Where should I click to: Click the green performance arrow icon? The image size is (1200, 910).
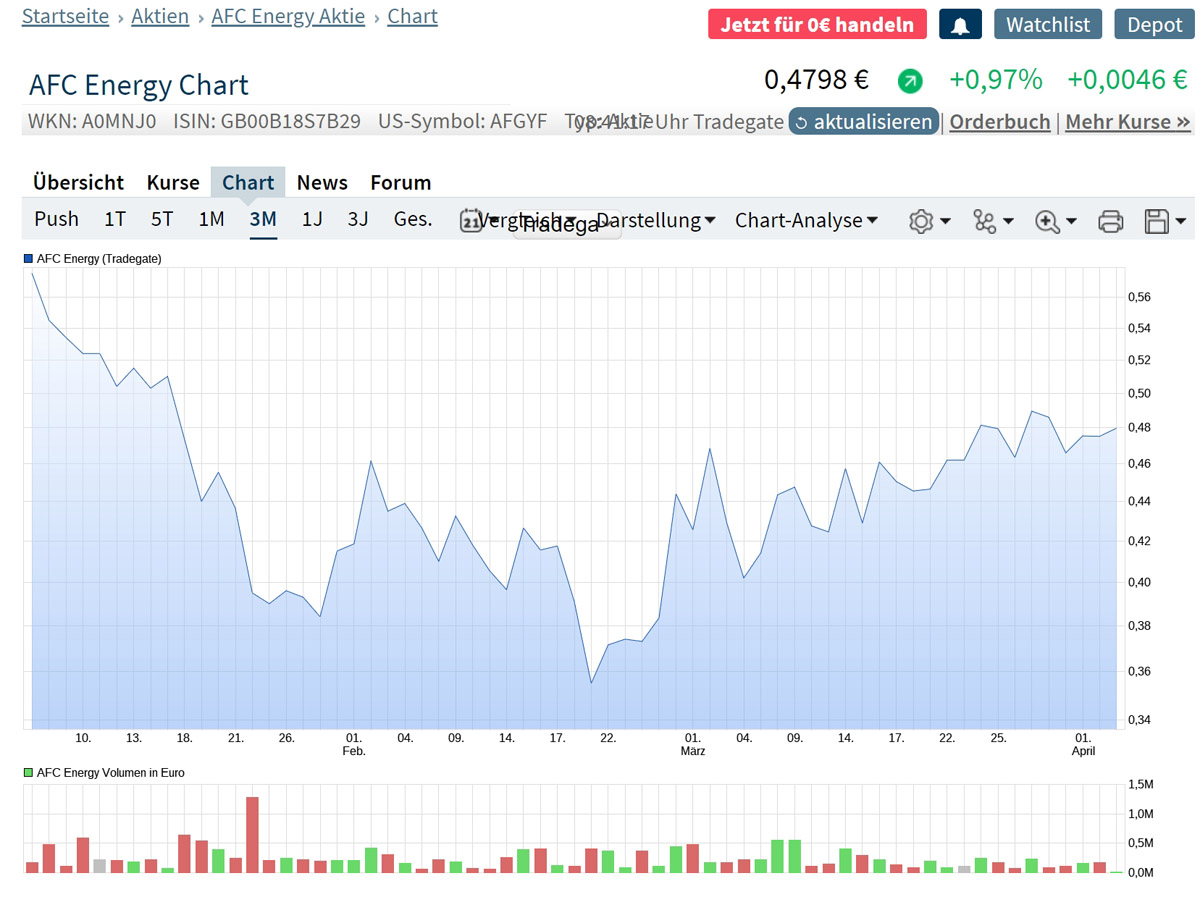click(x=909, y=79)
